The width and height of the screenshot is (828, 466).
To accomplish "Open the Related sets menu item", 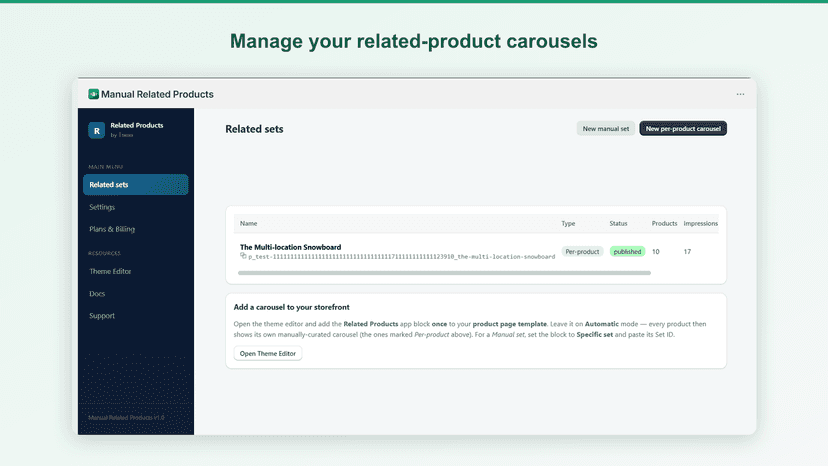I will coord(136,184).
